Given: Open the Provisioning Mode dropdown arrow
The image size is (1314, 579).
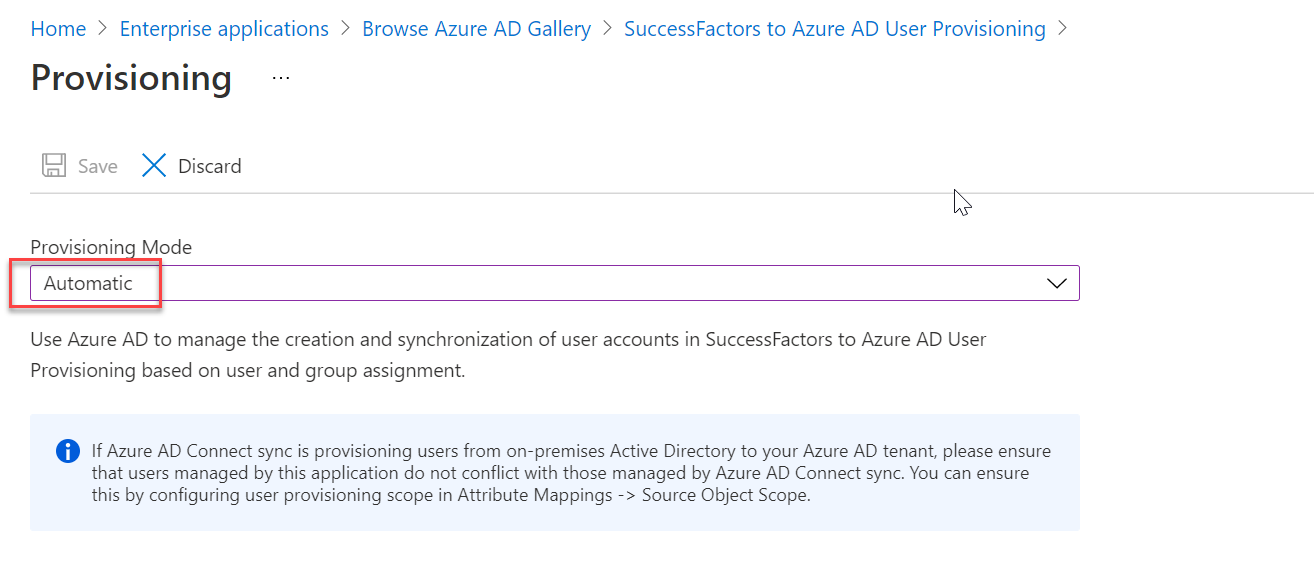Looking at the screenshot, I should (1057, 283).
